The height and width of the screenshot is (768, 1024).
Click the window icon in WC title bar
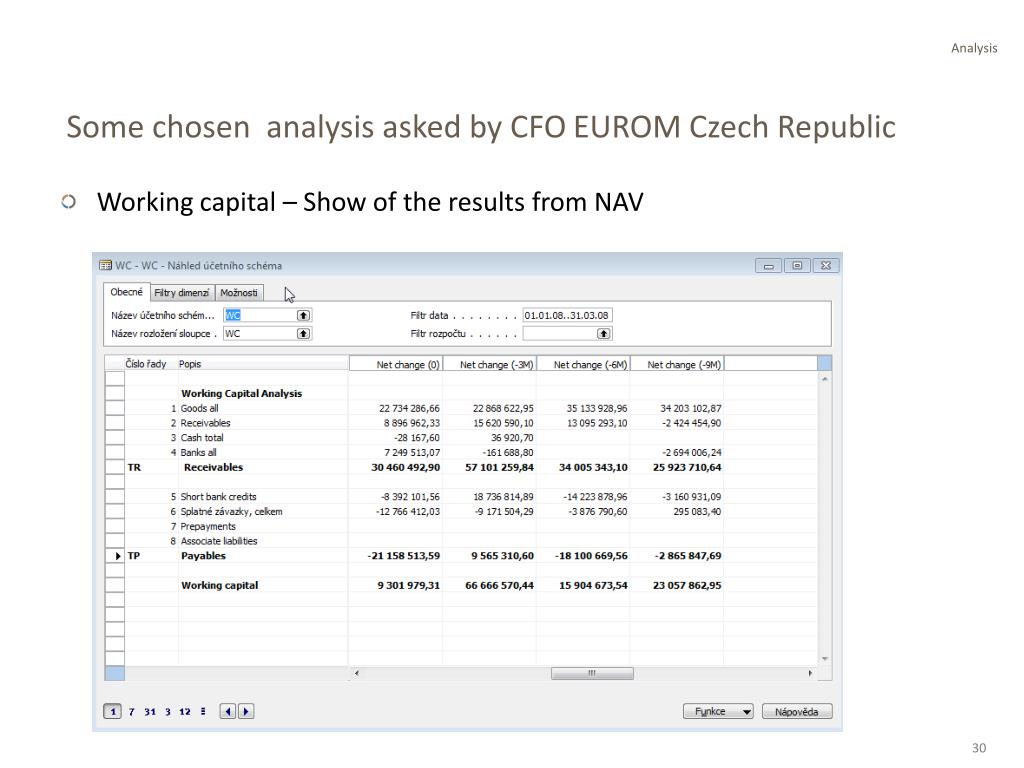[105, 265]
